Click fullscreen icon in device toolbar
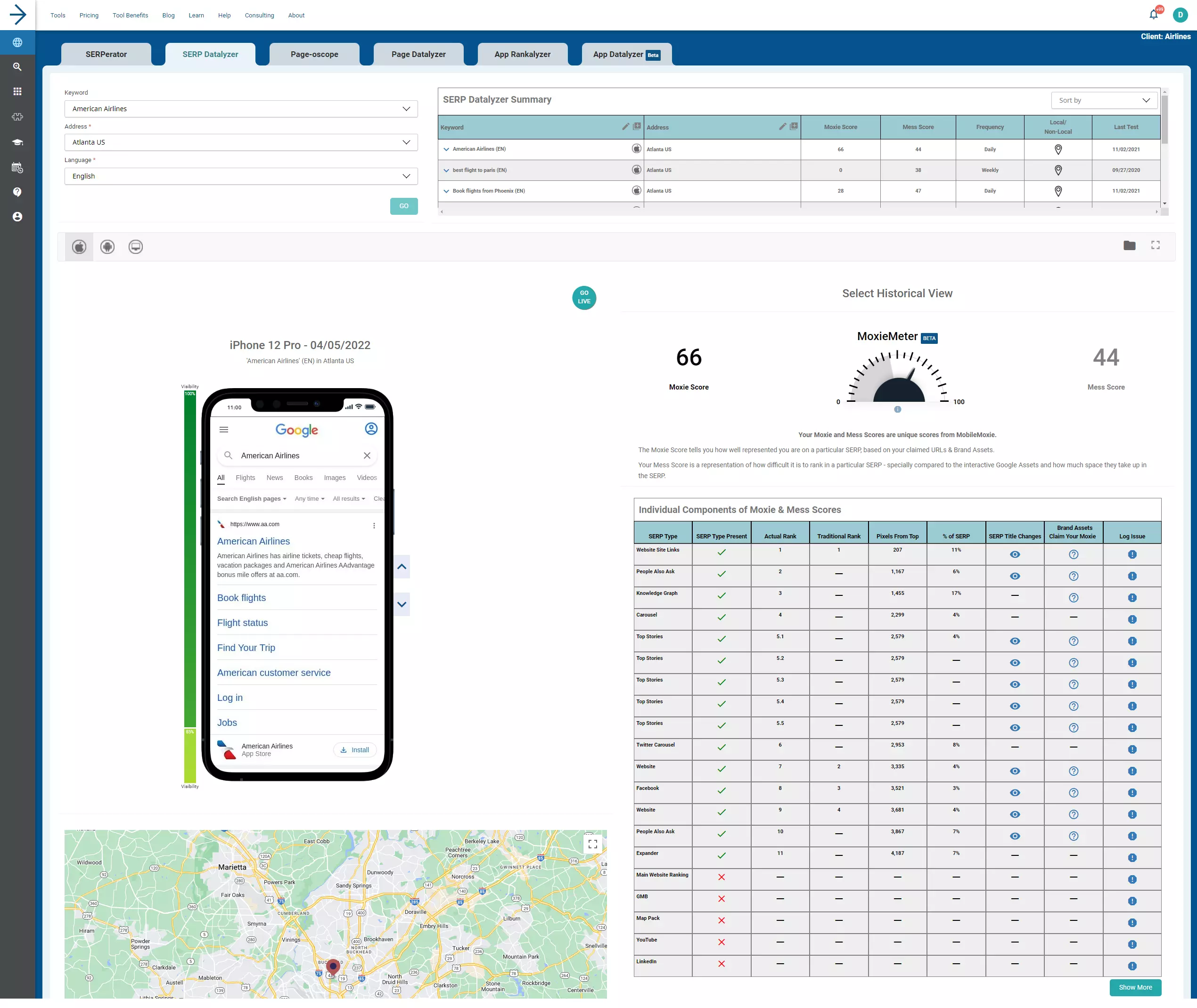Screen dimensions: 1197x1008 coord(1155,245)
